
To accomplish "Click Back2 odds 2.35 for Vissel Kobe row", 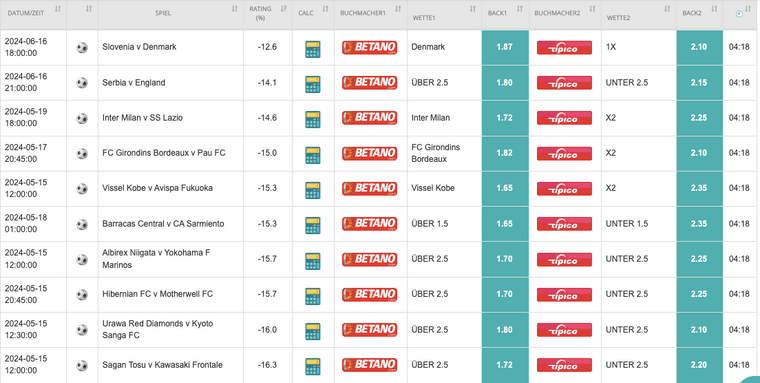I will pyautogui.click(x=699, y=188).
